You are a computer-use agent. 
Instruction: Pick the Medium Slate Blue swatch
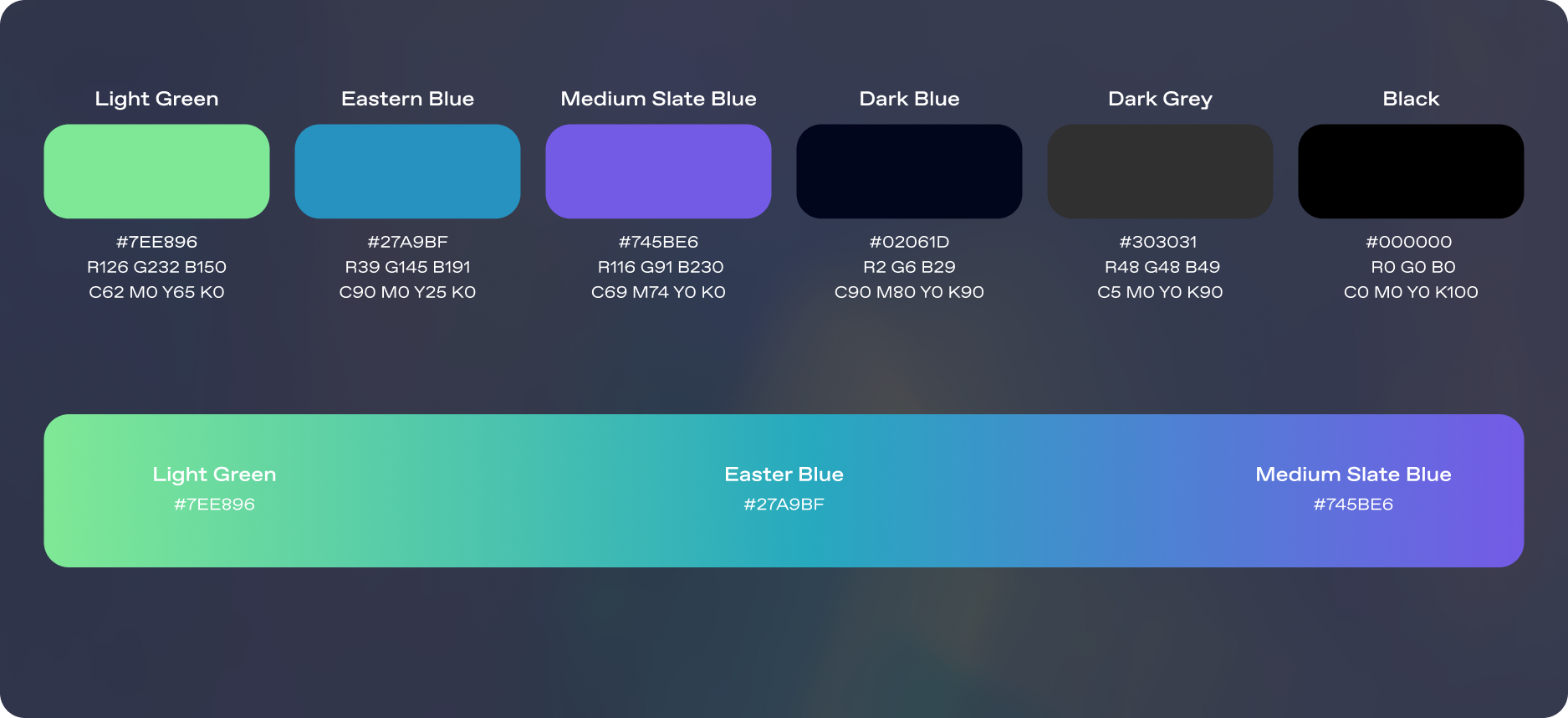pyautogui.click(x=658, y=172)
